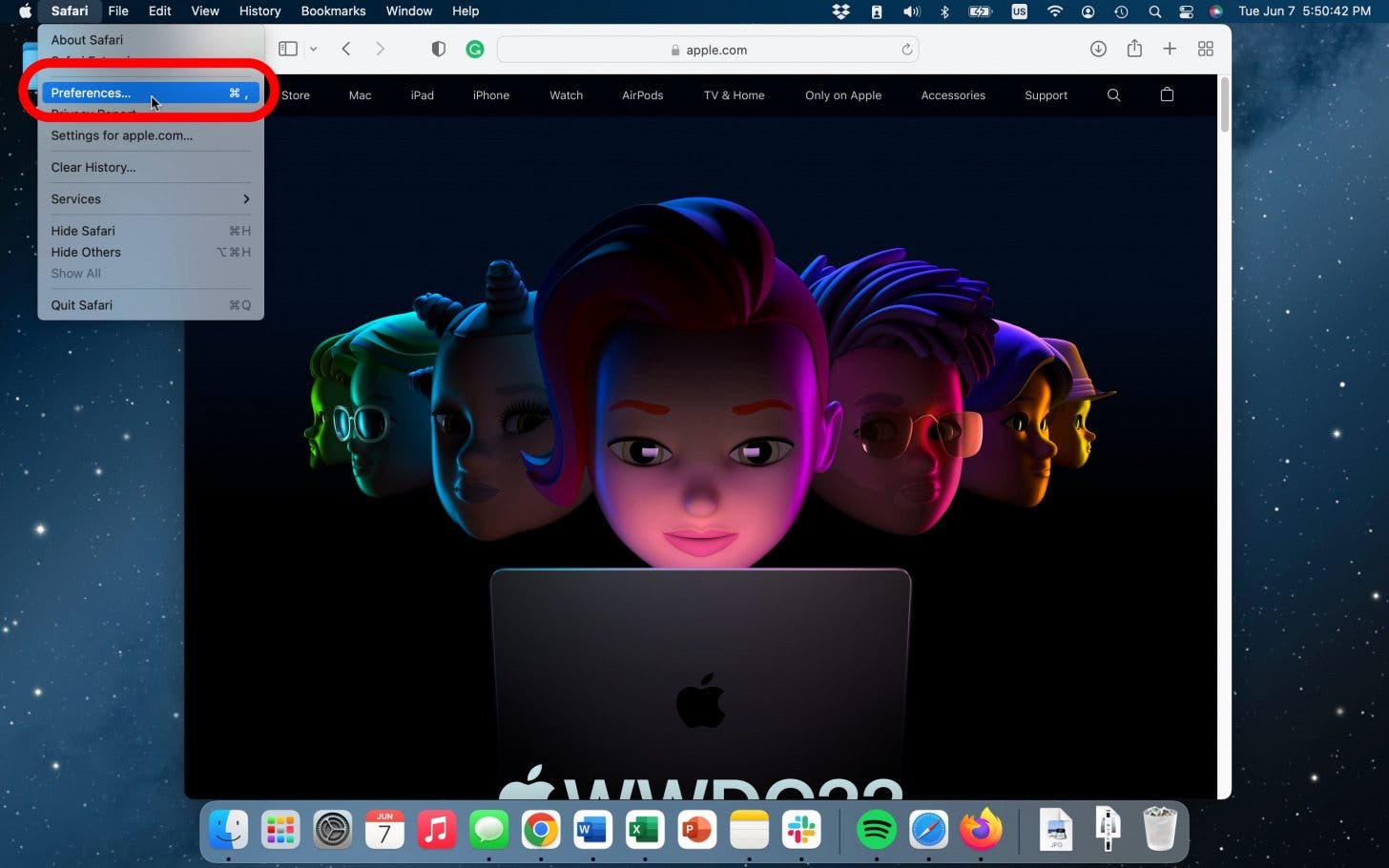
Task: Choose Hide Safari from the menu
Action: [151, 231]
